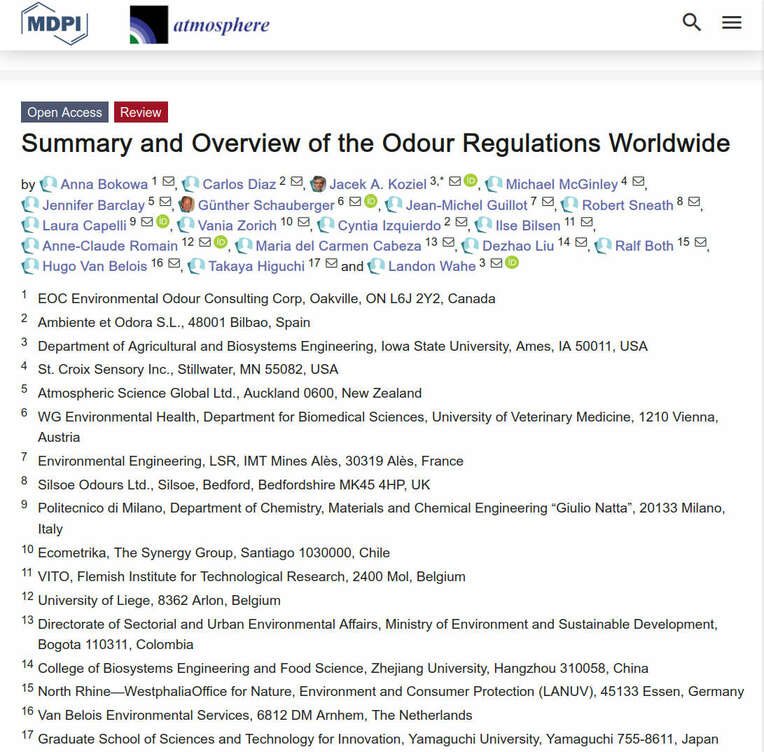Viewport: 764px width, 752px height.
Task: Email Hugo Van Belois via envelope icon
Action: (174, 263)
